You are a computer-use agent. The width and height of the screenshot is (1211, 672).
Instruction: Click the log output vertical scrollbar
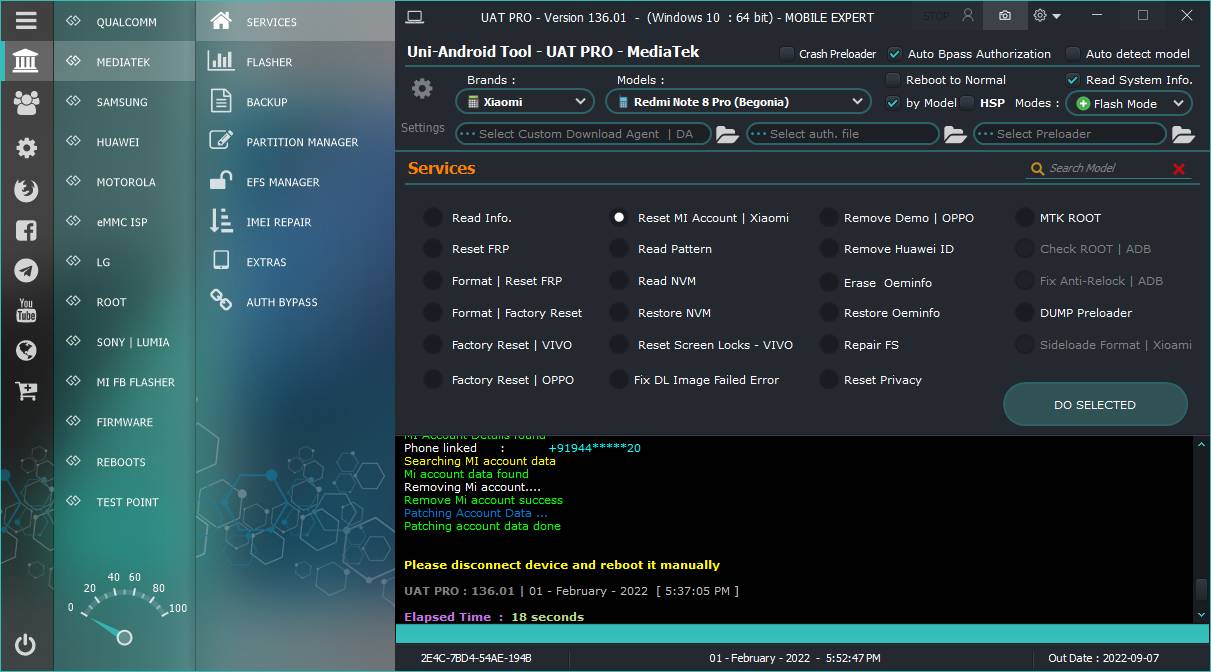[1201, 528]
